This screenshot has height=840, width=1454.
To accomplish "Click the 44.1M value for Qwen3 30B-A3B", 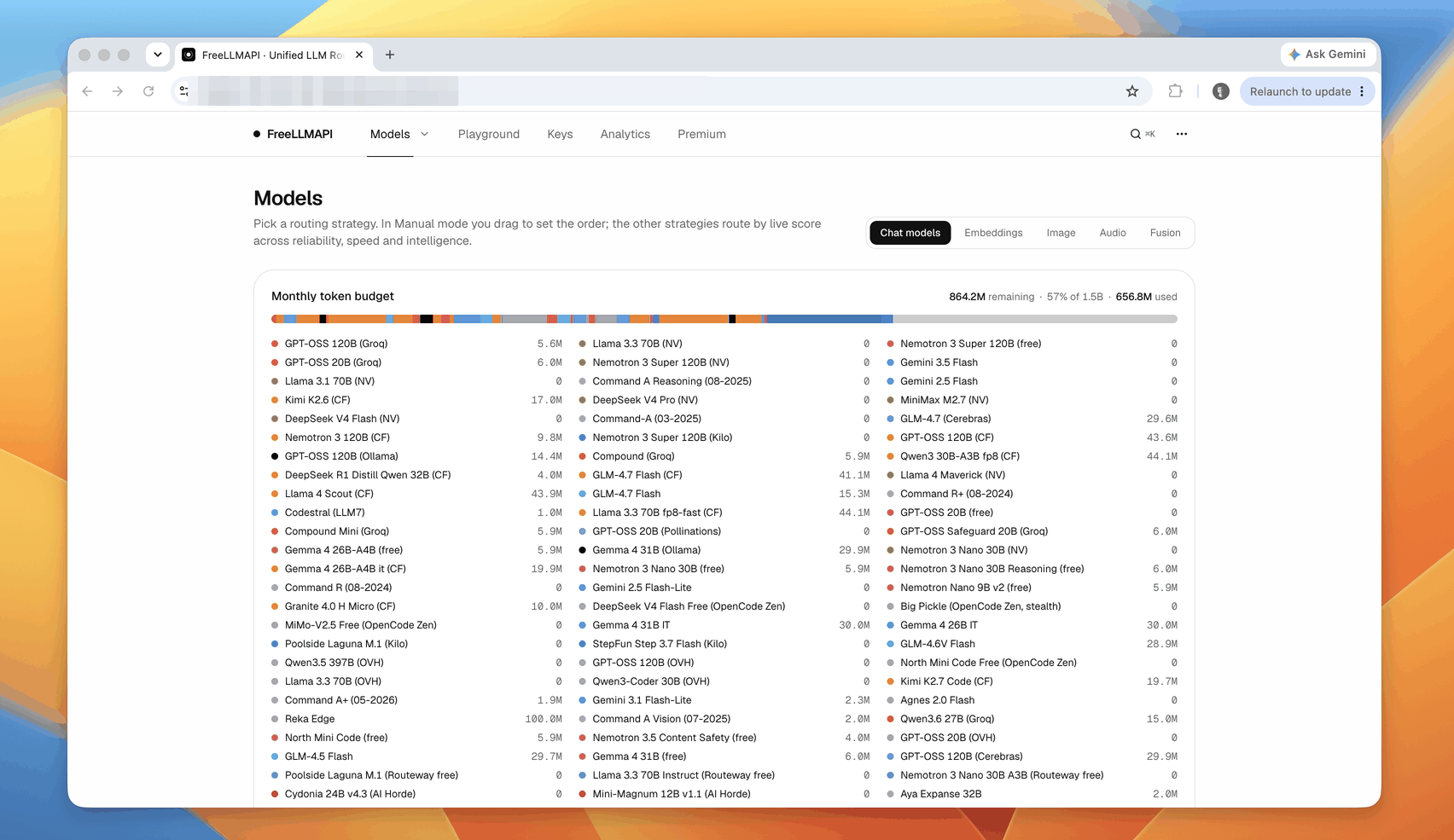I will pyautogui.click(x=1162, y=456).
